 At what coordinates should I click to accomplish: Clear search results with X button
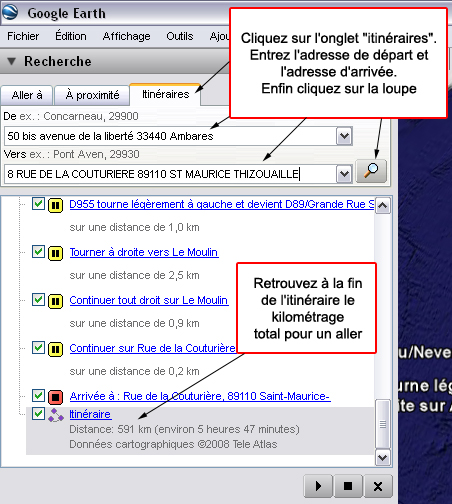click(378, 486)
